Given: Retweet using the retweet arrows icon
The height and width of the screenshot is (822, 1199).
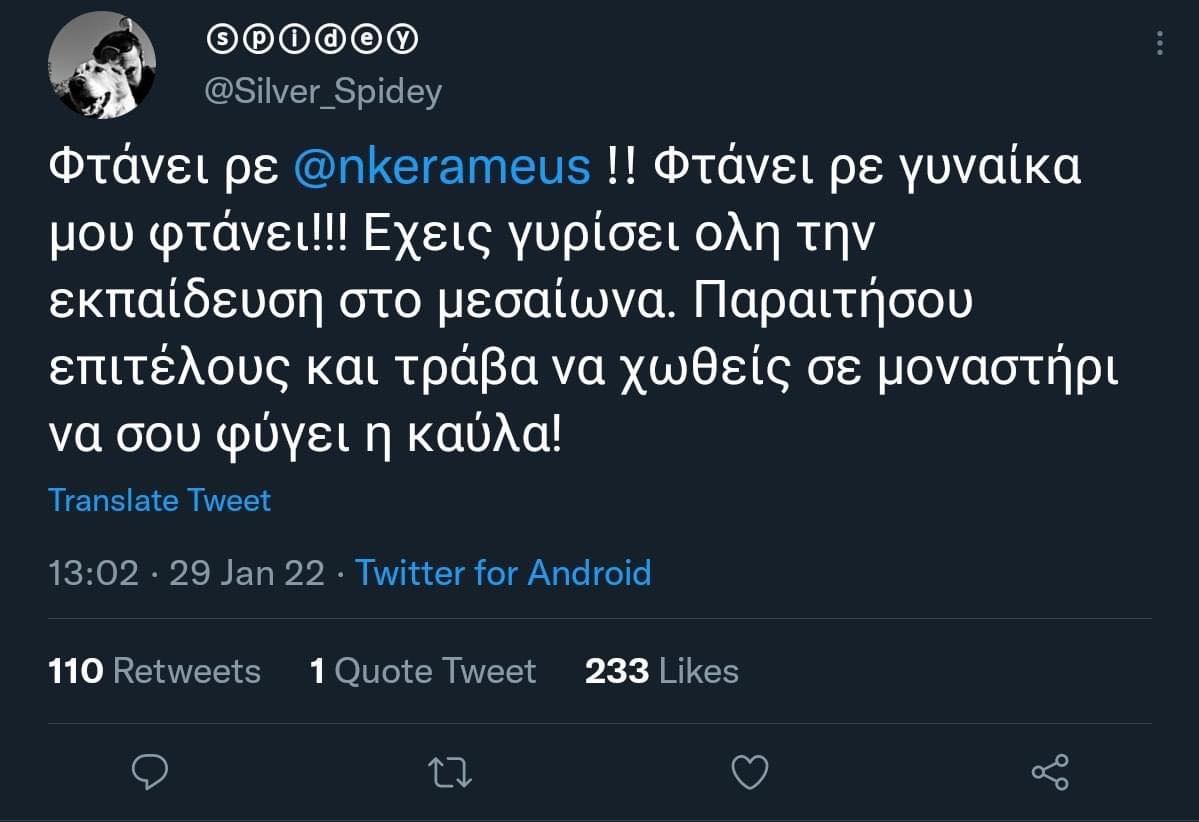Looking at the screenshot, I should pyautogui.click(x=450, y=772).
